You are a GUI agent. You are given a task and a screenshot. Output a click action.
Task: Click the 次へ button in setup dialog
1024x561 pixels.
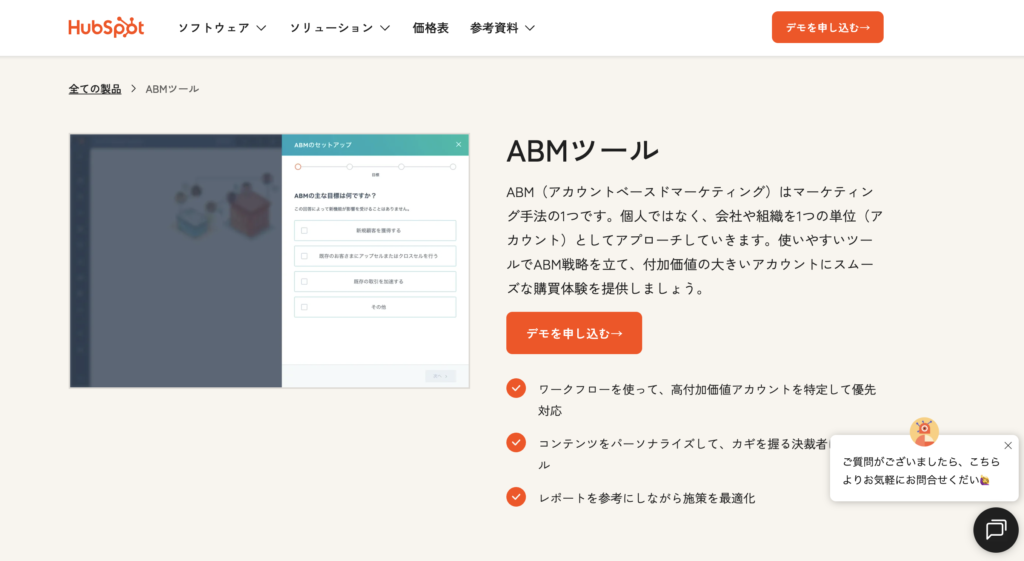coord(441,376)
